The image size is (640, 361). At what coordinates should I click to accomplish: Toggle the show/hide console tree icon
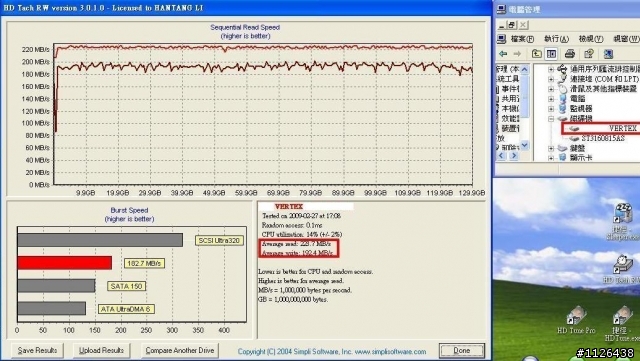click(x=551, y=54)
